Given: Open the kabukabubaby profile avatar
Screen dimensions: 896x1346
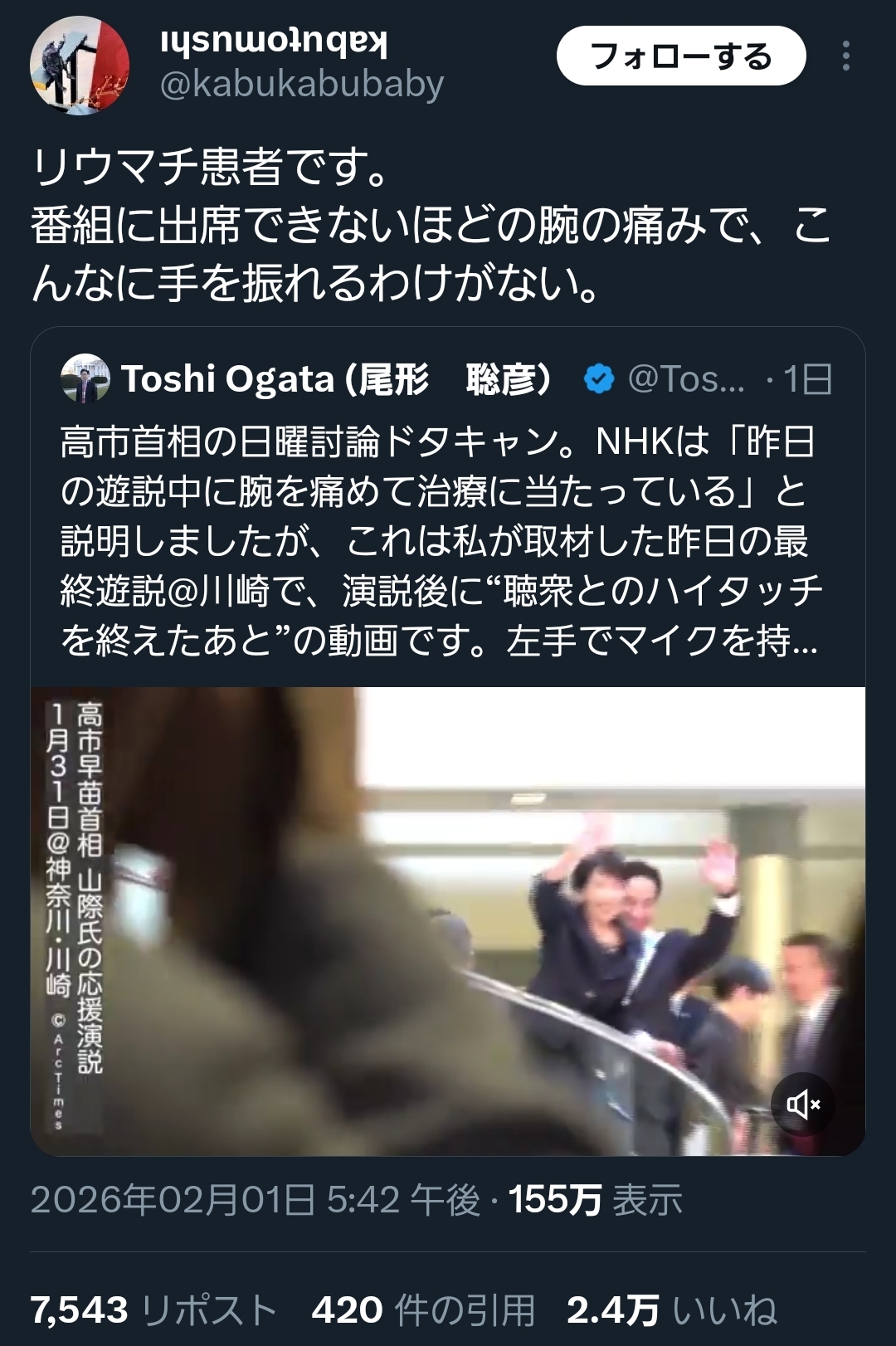Looking at the screenshot, I should pos(80,65).
